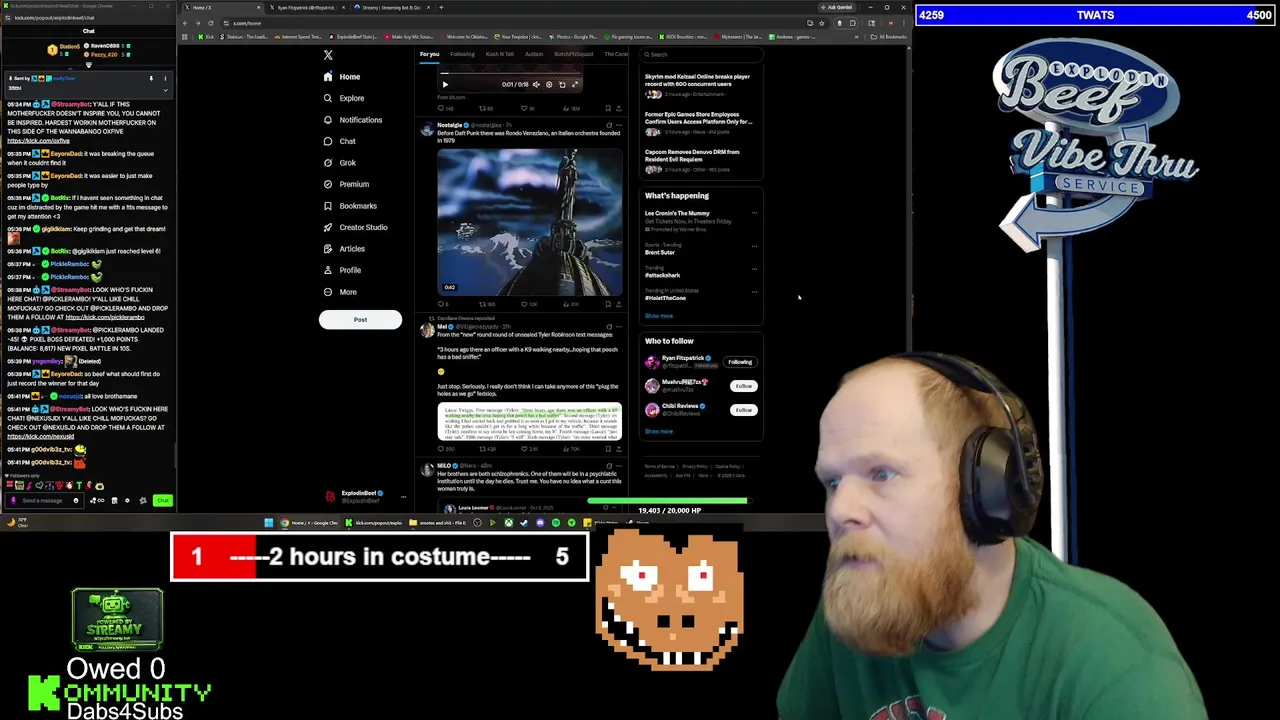Open Premium in the X sidebar

(346, 184)
